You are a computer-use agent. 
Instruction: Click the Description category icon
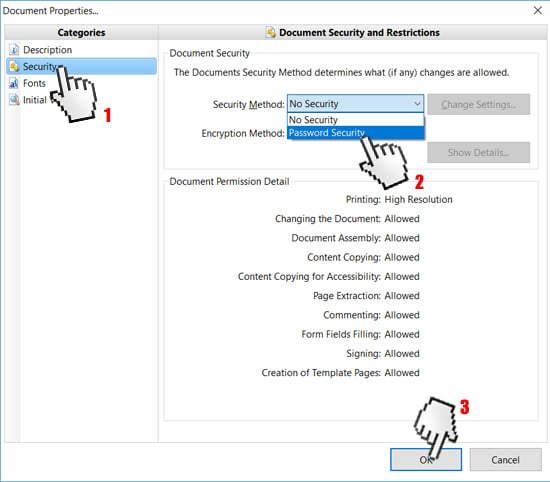(14, 50)
